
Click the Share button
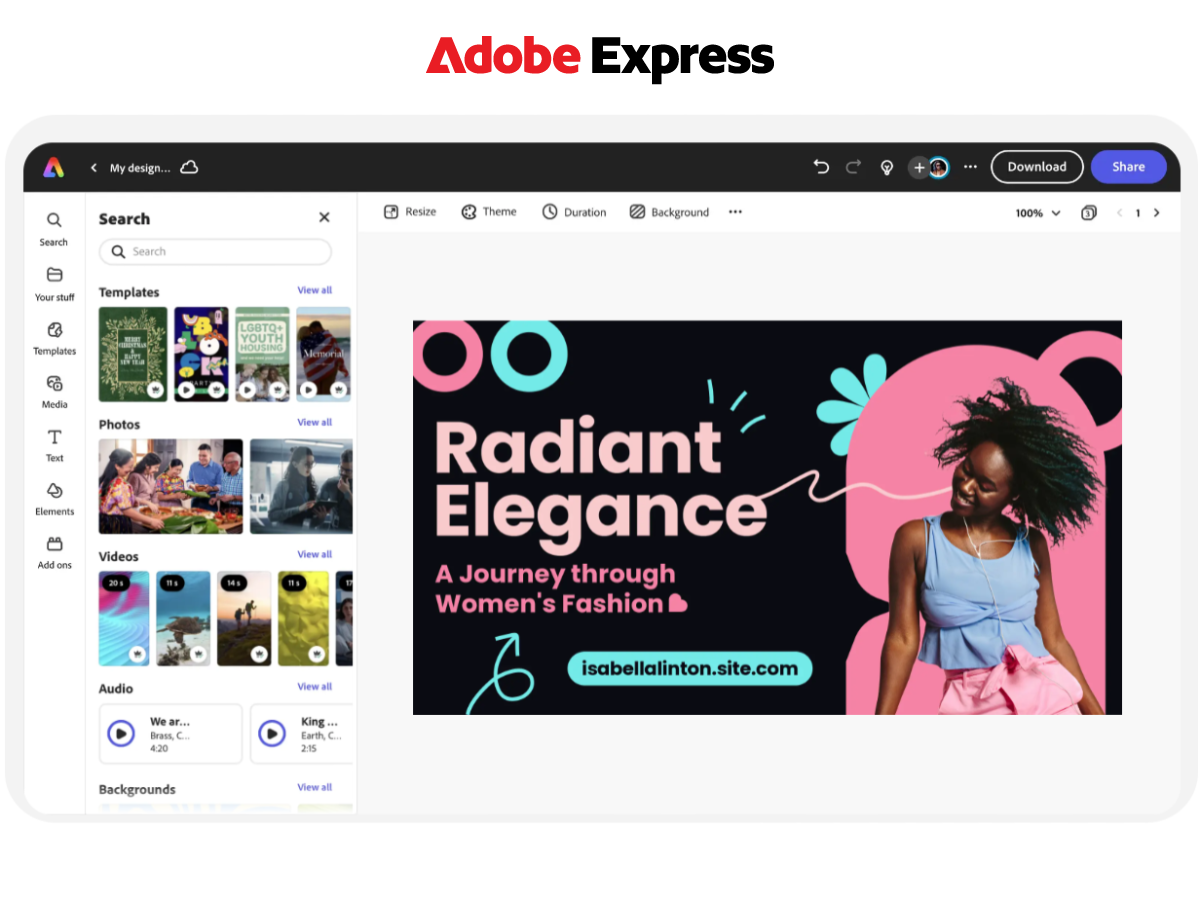coord(1128,167)
